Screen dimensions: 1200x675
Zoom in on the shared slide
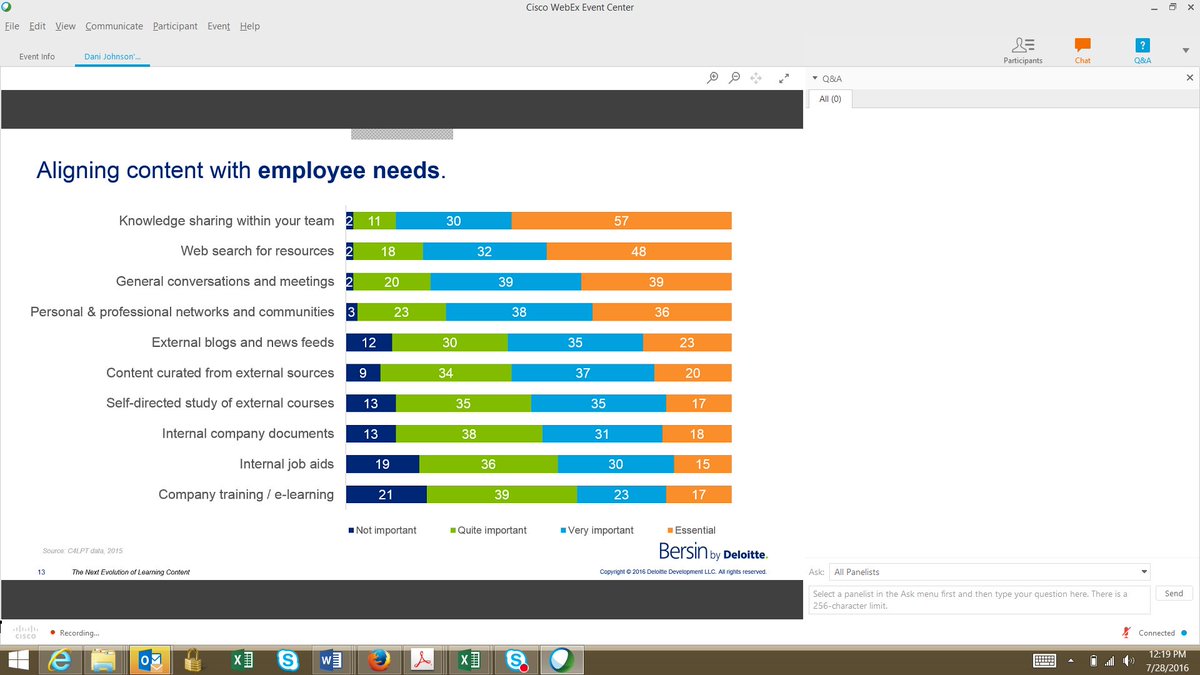tap(713, 78)
